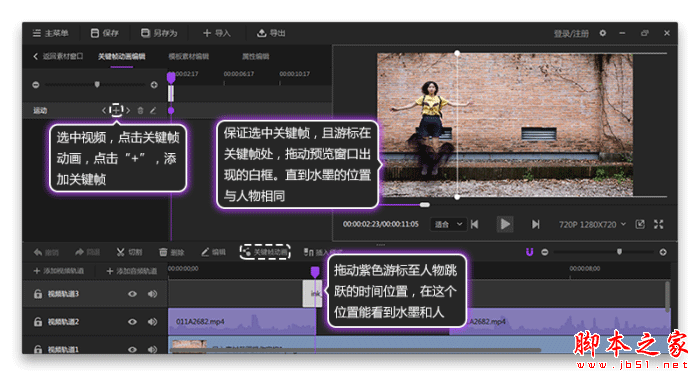Hide 视频轨道1 with eye icon
Image resolution: width=700 pixels, height=376 pixels.
click(132, 350)
